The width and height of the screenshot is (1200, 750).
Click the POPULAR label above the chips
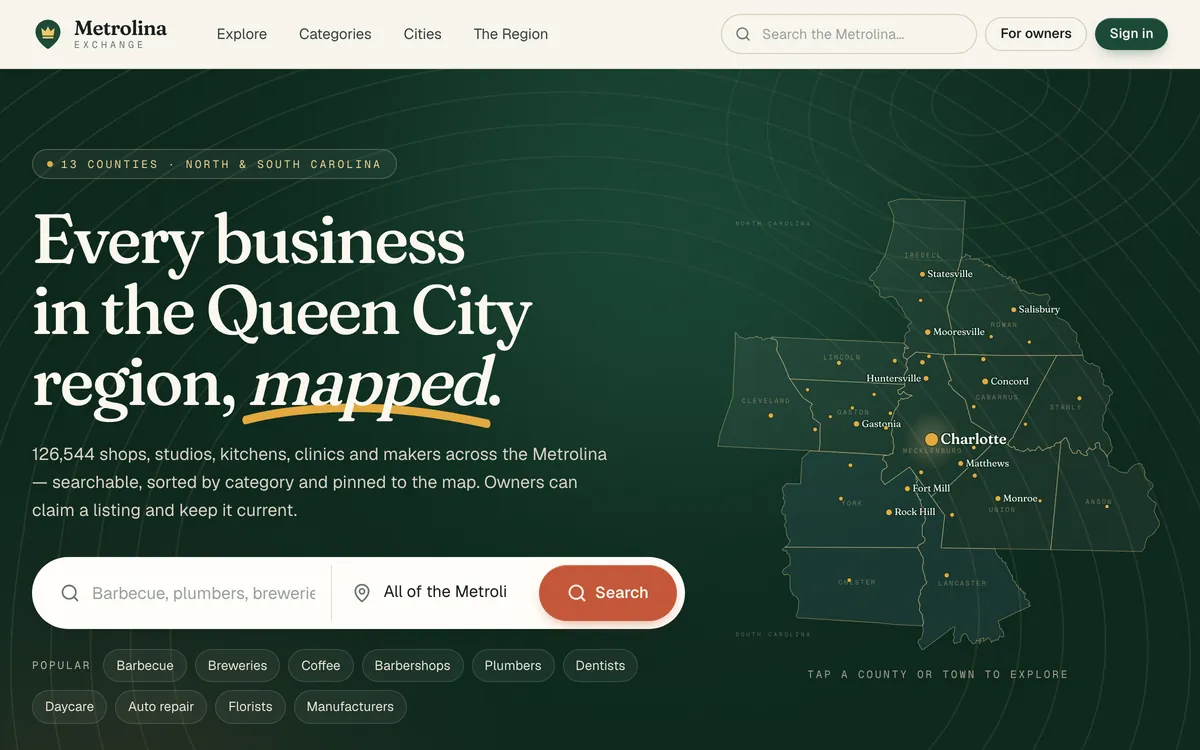[61, 666]
